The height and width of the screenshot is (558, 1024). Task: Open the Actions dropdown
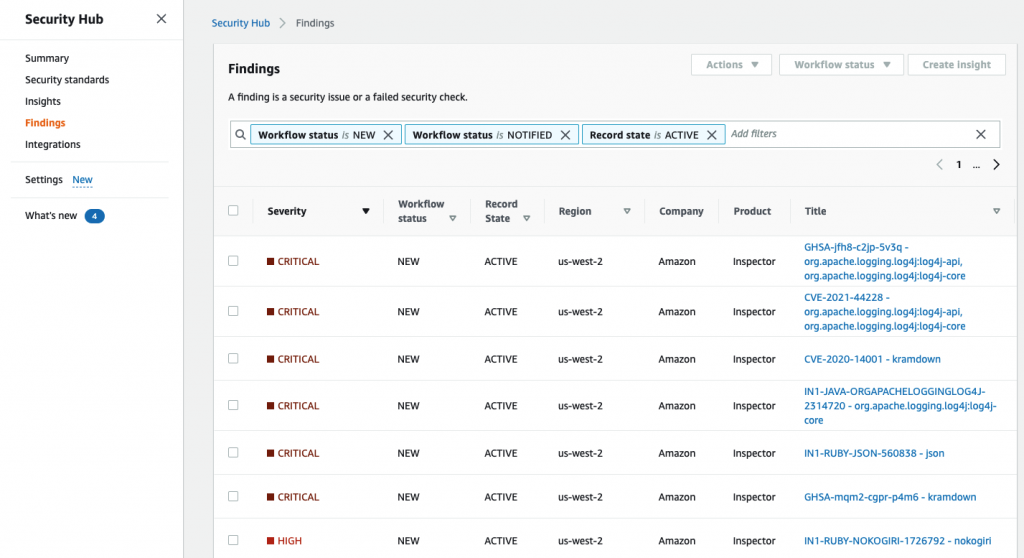tap(731, 65)
